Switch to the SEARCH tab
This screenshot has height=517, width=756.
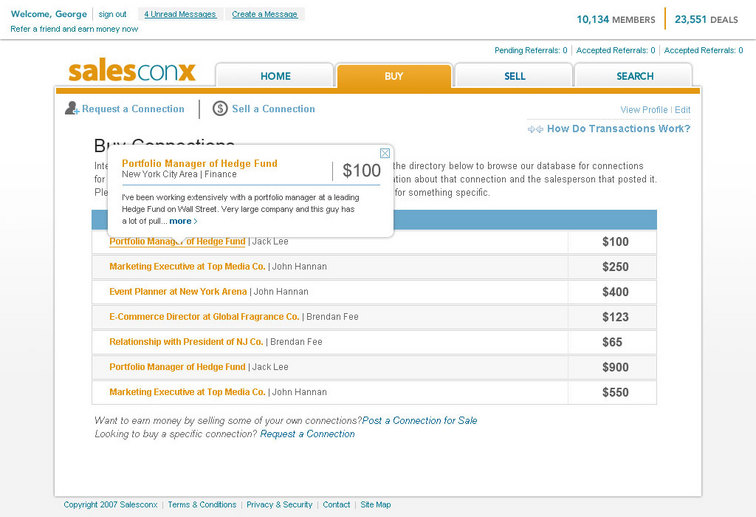click(x=634, y=76)
